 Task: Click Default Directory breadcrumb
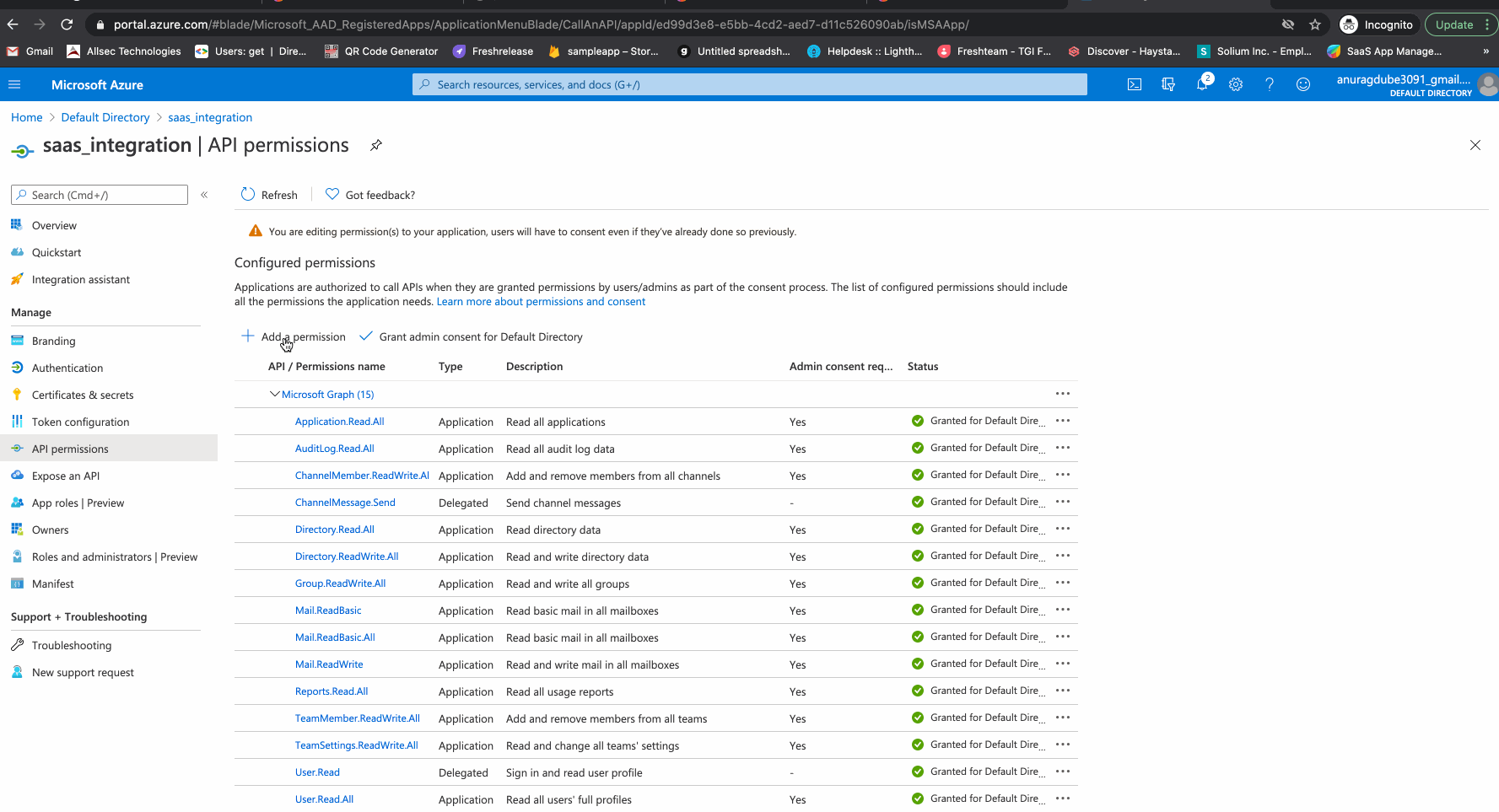pos(105,117)
